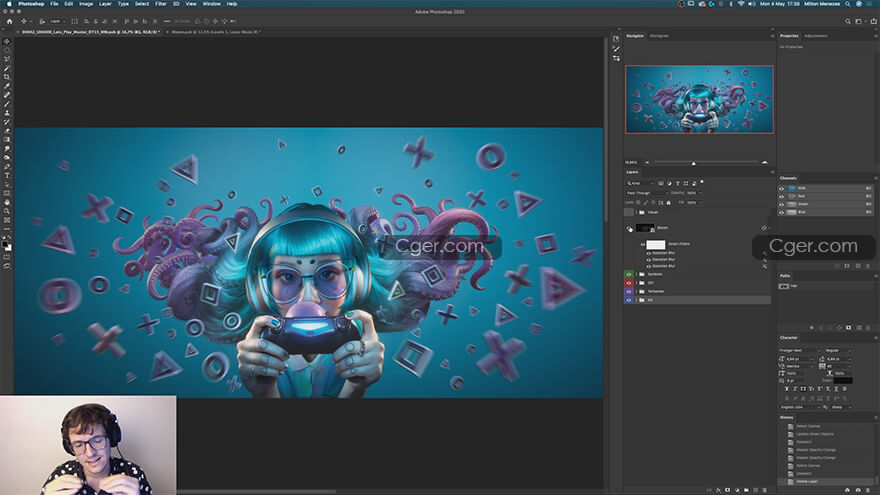
Task: Show the hidden Visual layer group
Action: pyautogui.click(x=629, y=212)
